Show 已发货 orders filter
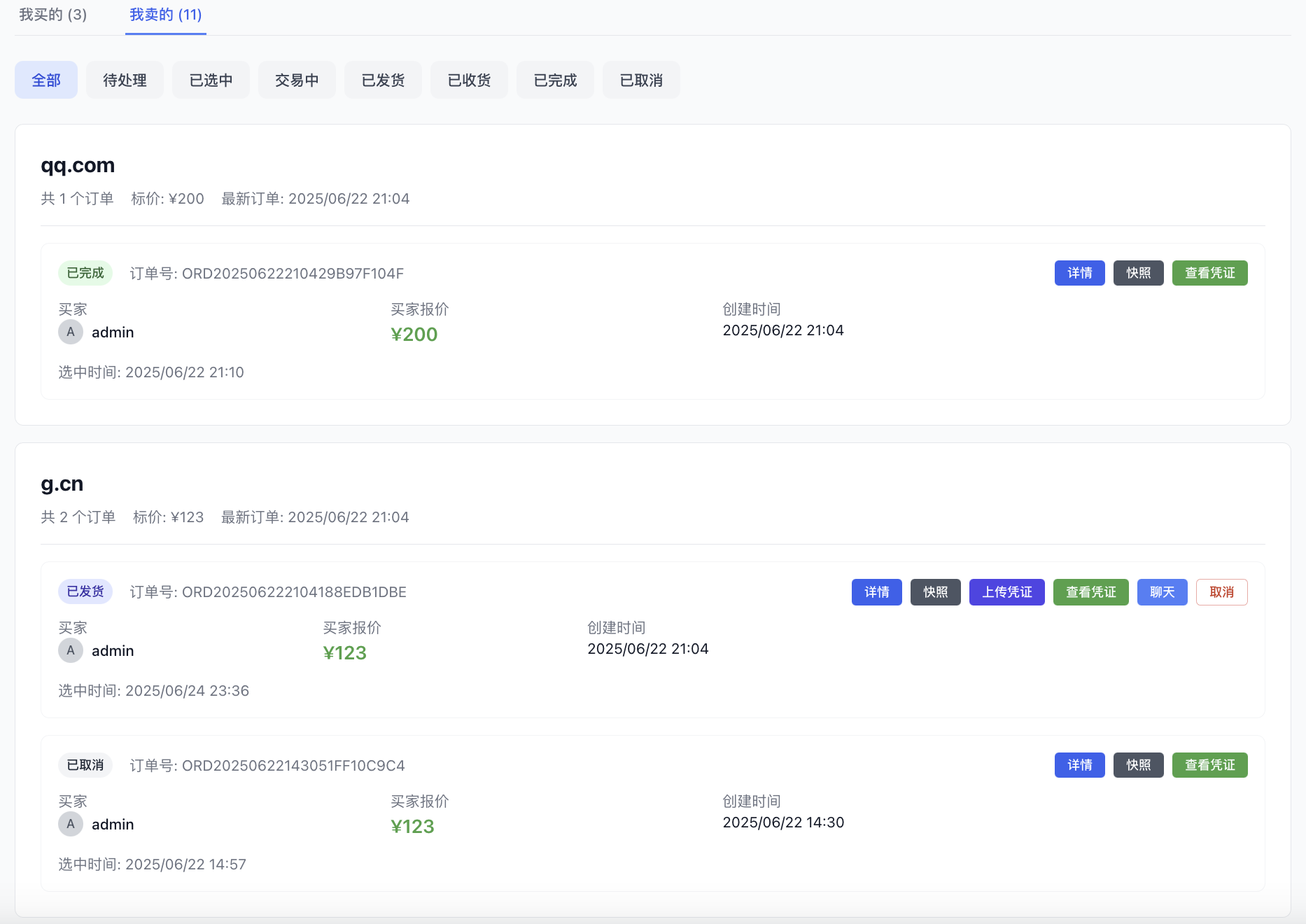The width and height of the screenshot is (1306, 924). [383, 80]
